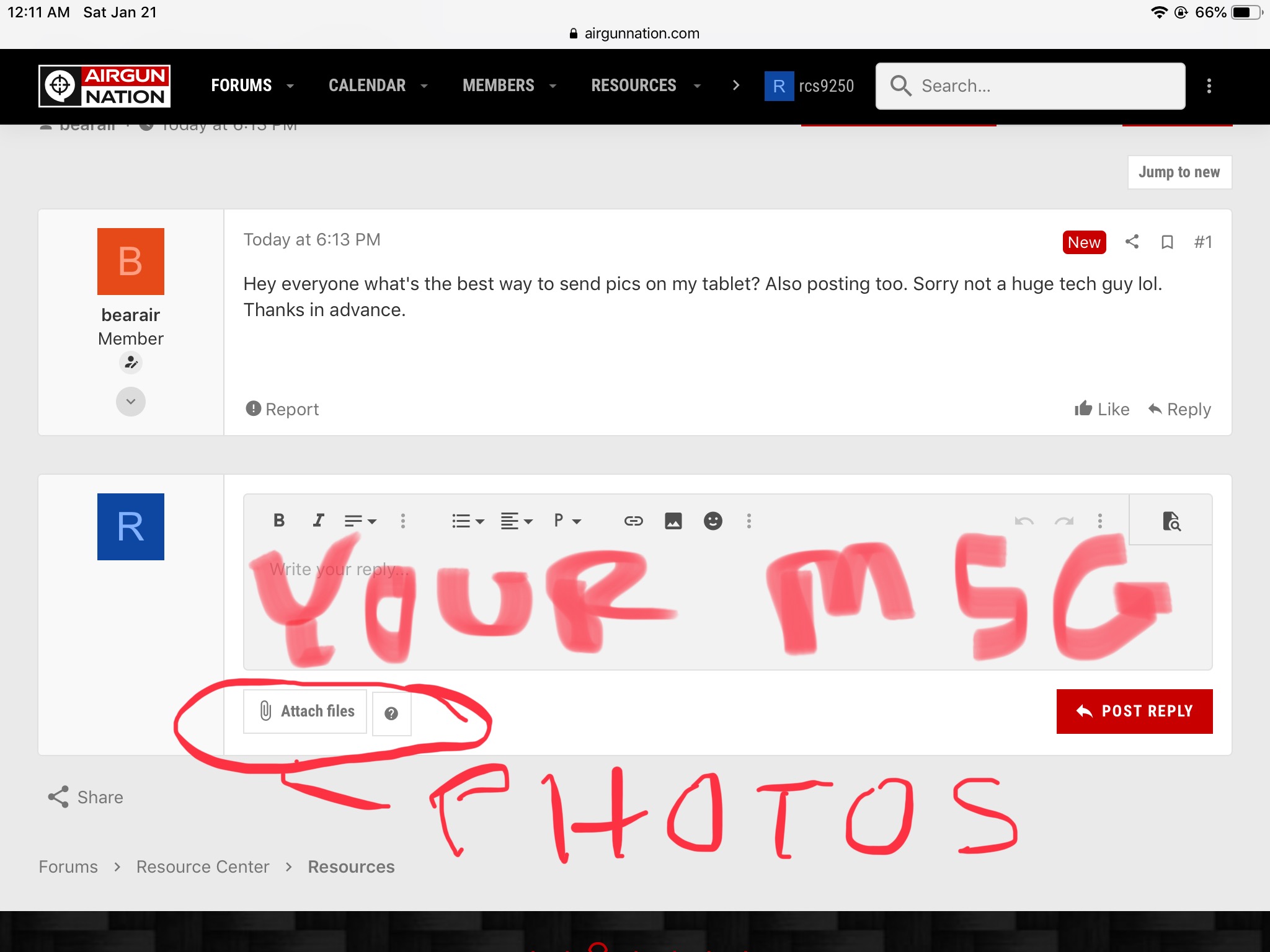The height and width of the screenshot is (952, 1270).
Task: Expand the CALENDAR dropdown arrow
Action: (425, 86)
